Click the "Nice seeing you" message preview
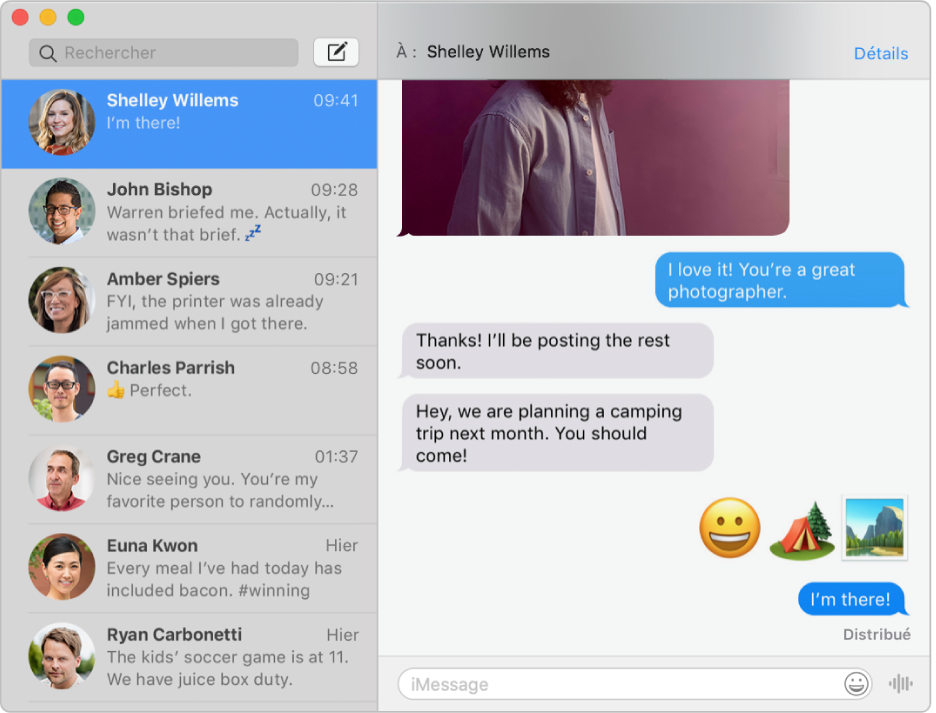 click(220, 490)
